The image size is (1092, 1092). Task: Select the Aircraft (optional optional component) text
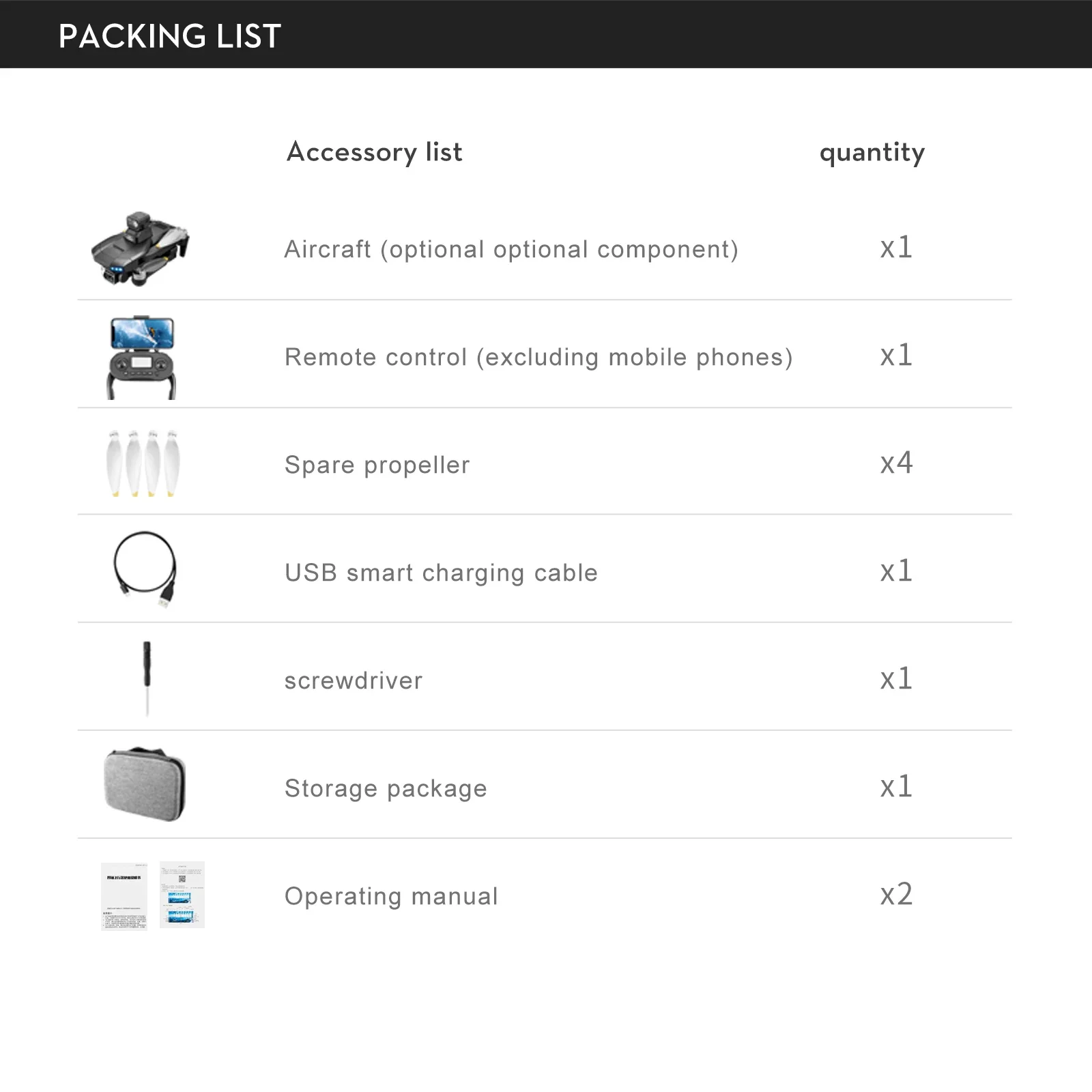pyautogui.click(x=511, y=250)
